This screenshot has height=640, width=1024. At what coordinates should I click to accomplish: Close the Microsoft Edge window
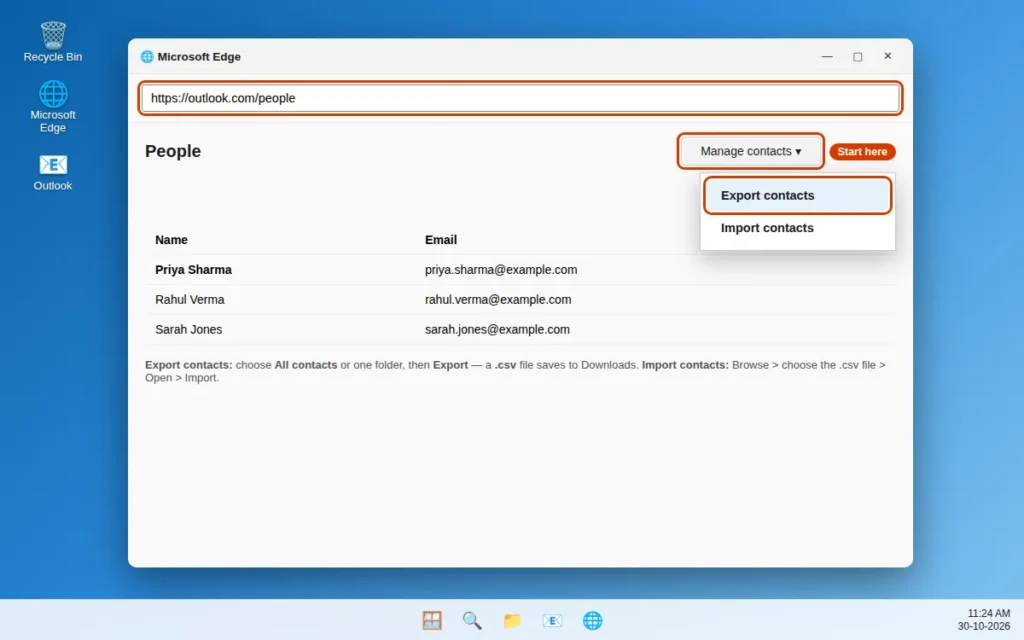(888, 56)
